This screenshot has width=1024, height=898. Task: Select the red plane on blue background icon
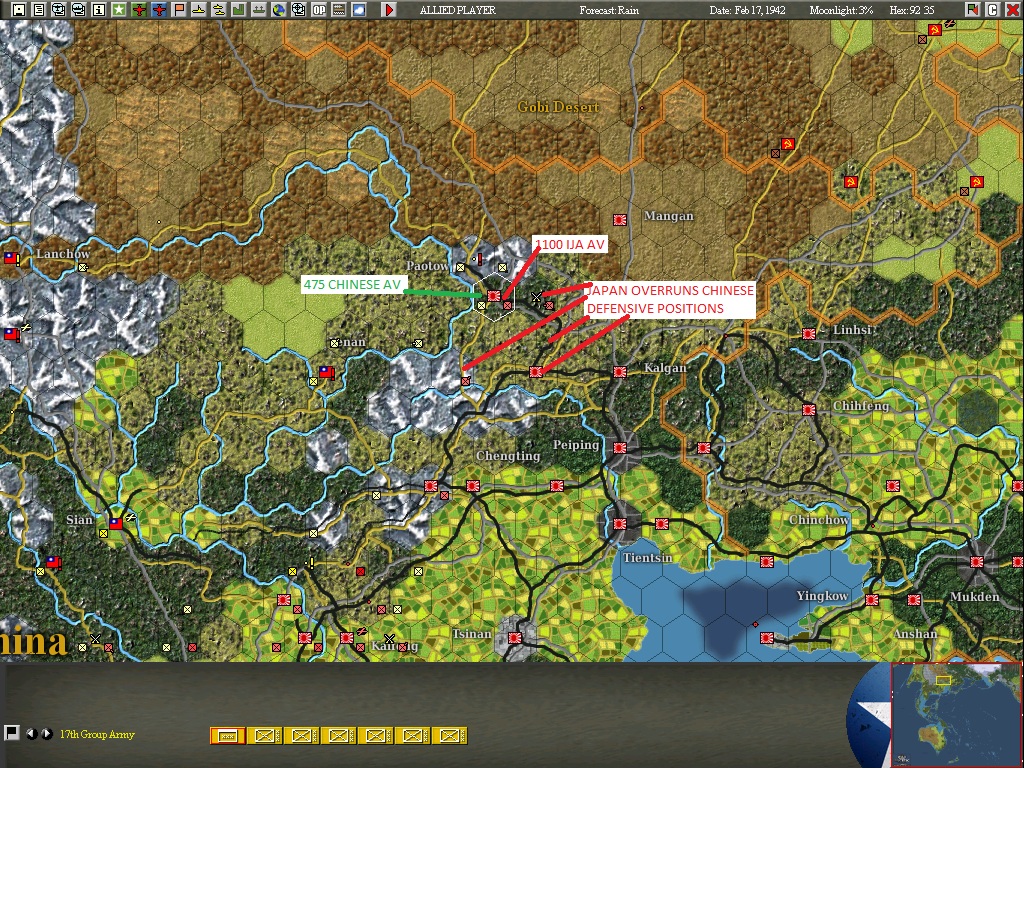click(x=159, y=10)
